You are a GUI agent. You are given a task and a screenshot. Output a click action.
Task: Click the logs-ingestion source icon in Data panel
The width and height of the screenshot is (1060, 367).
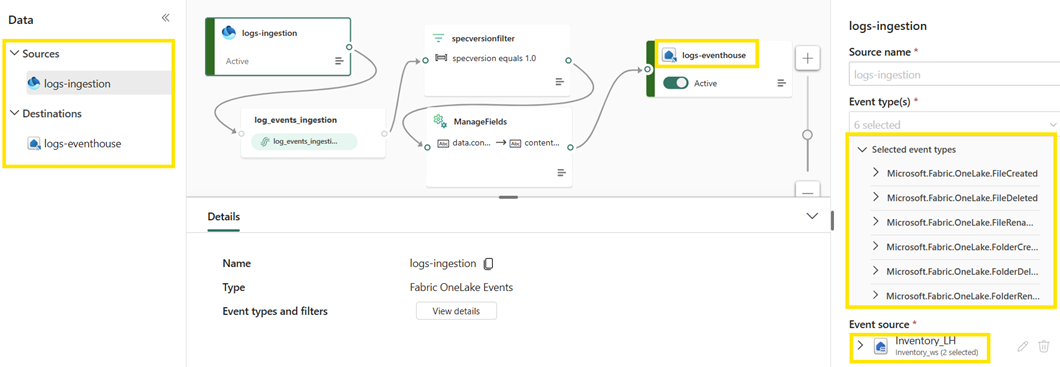pyautogui.click(x=34, y=83)
